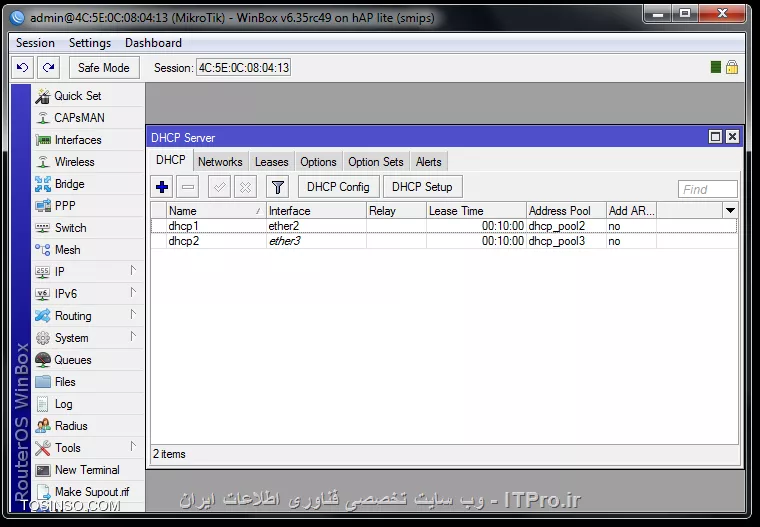This screenshot has height=527, width=760.
Task: Click the Queues tree icon
Action: point(43,360)
